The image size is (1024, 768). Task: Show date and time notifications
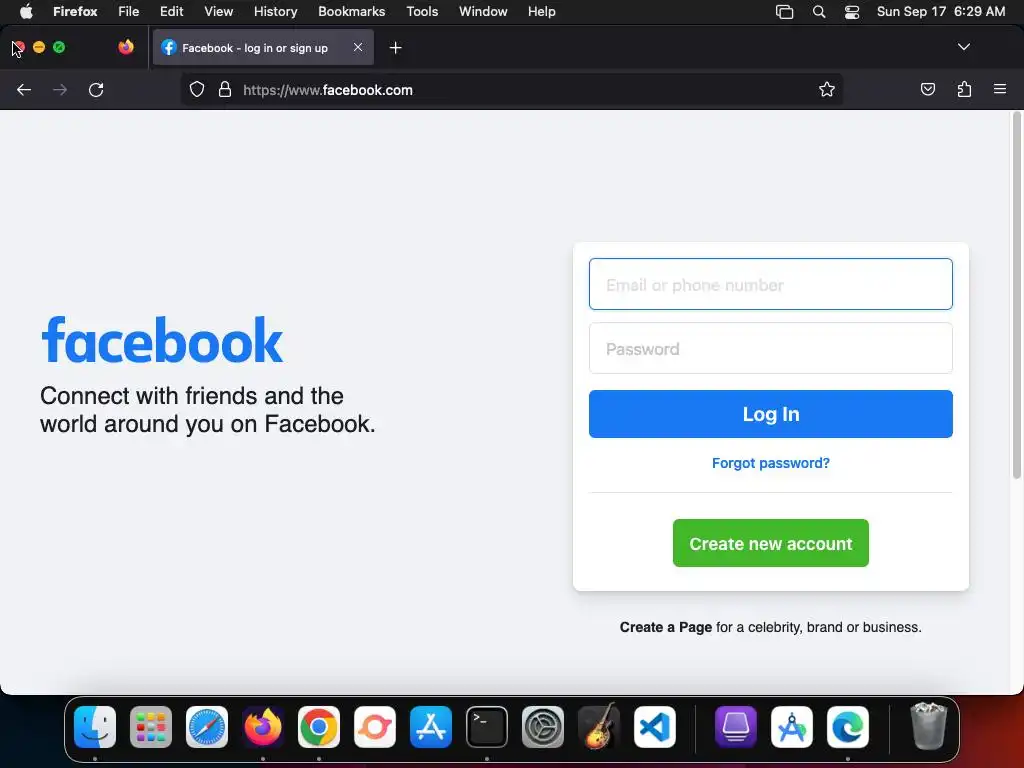click(x=941, y=12)
